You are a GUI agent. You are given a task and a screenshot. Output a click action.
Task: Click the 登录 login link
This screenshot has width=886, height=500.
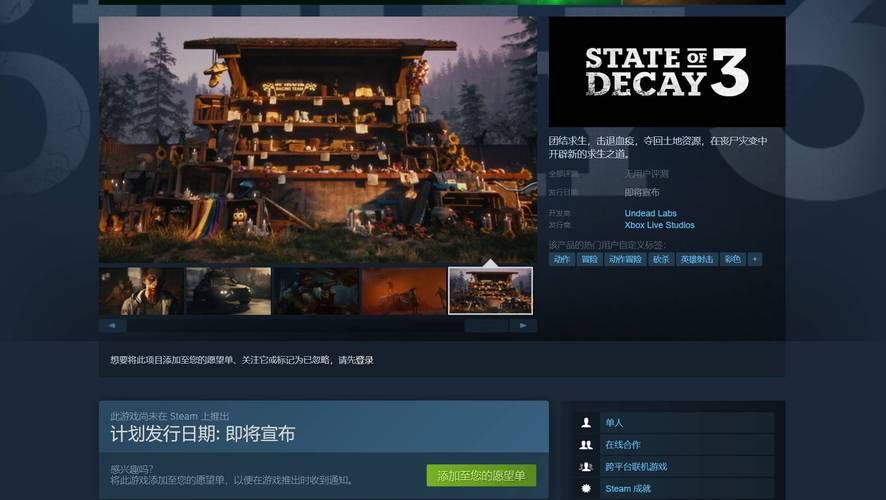tap(364, 360)
